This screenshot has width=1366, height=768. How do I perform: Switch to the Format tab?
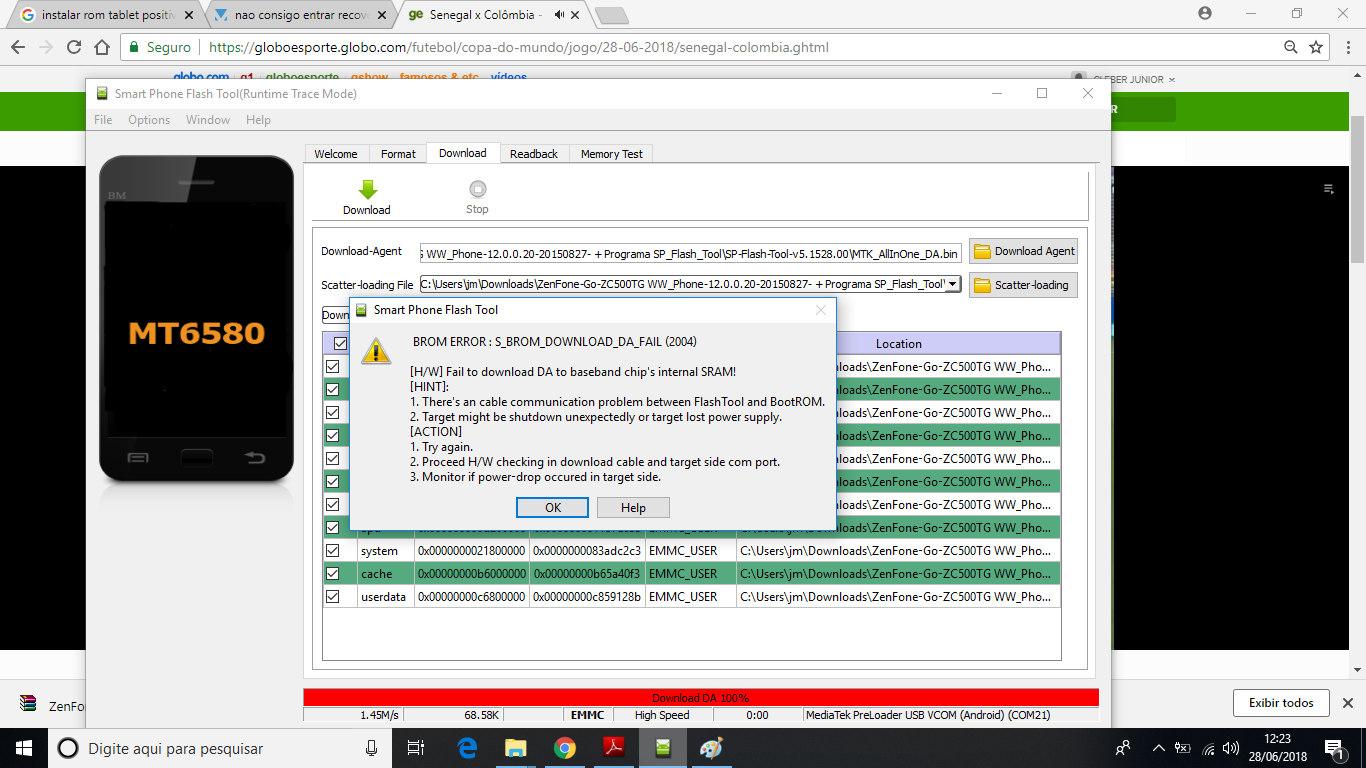(x=398, y=154)
